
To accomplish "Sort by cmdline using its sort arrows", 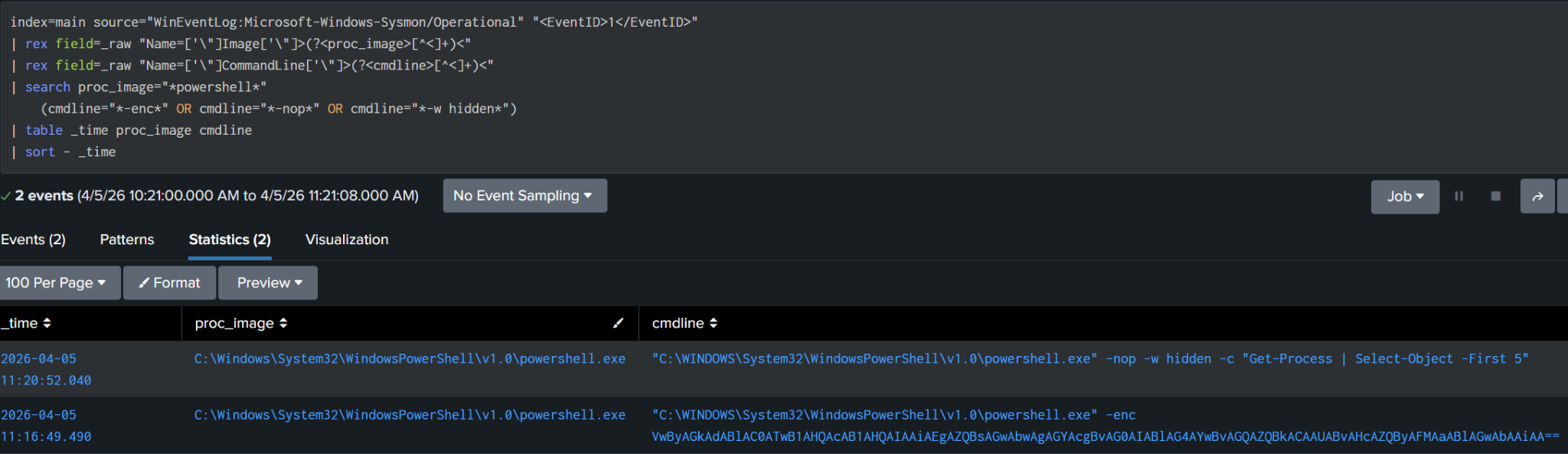I will pos(714,323).
